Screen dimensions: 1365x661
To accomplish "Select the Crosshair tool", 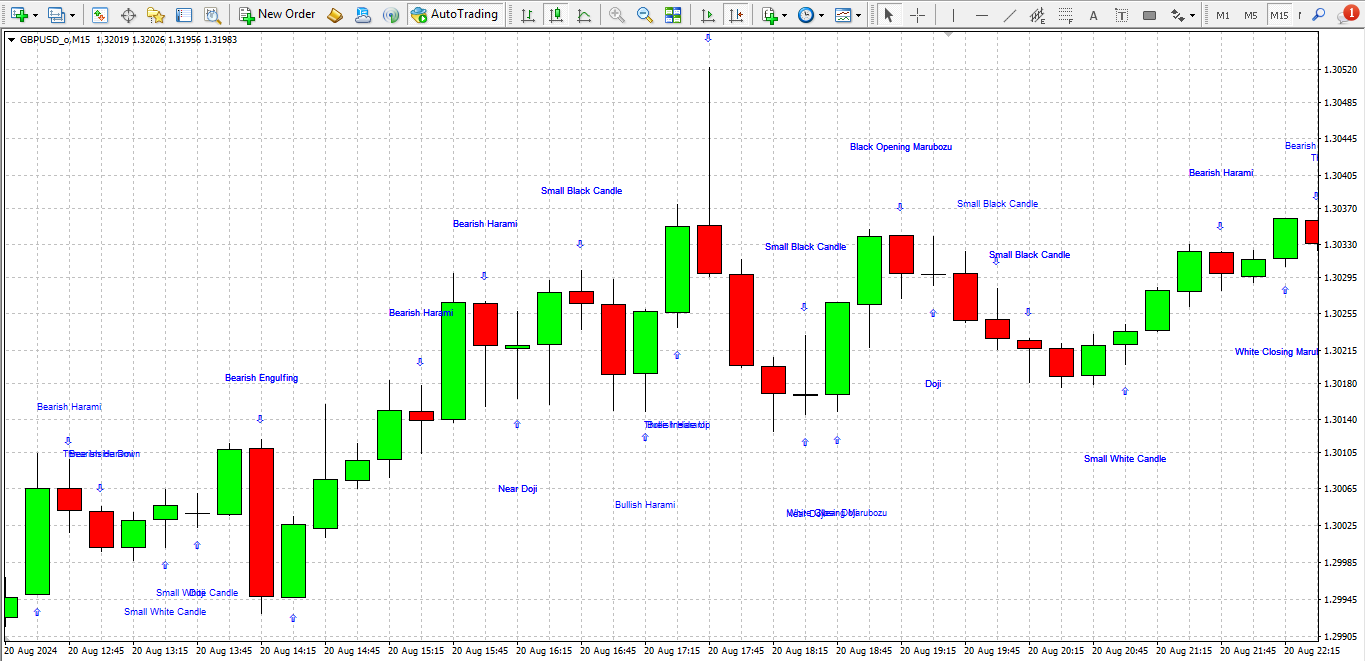I will pos(917,15).
